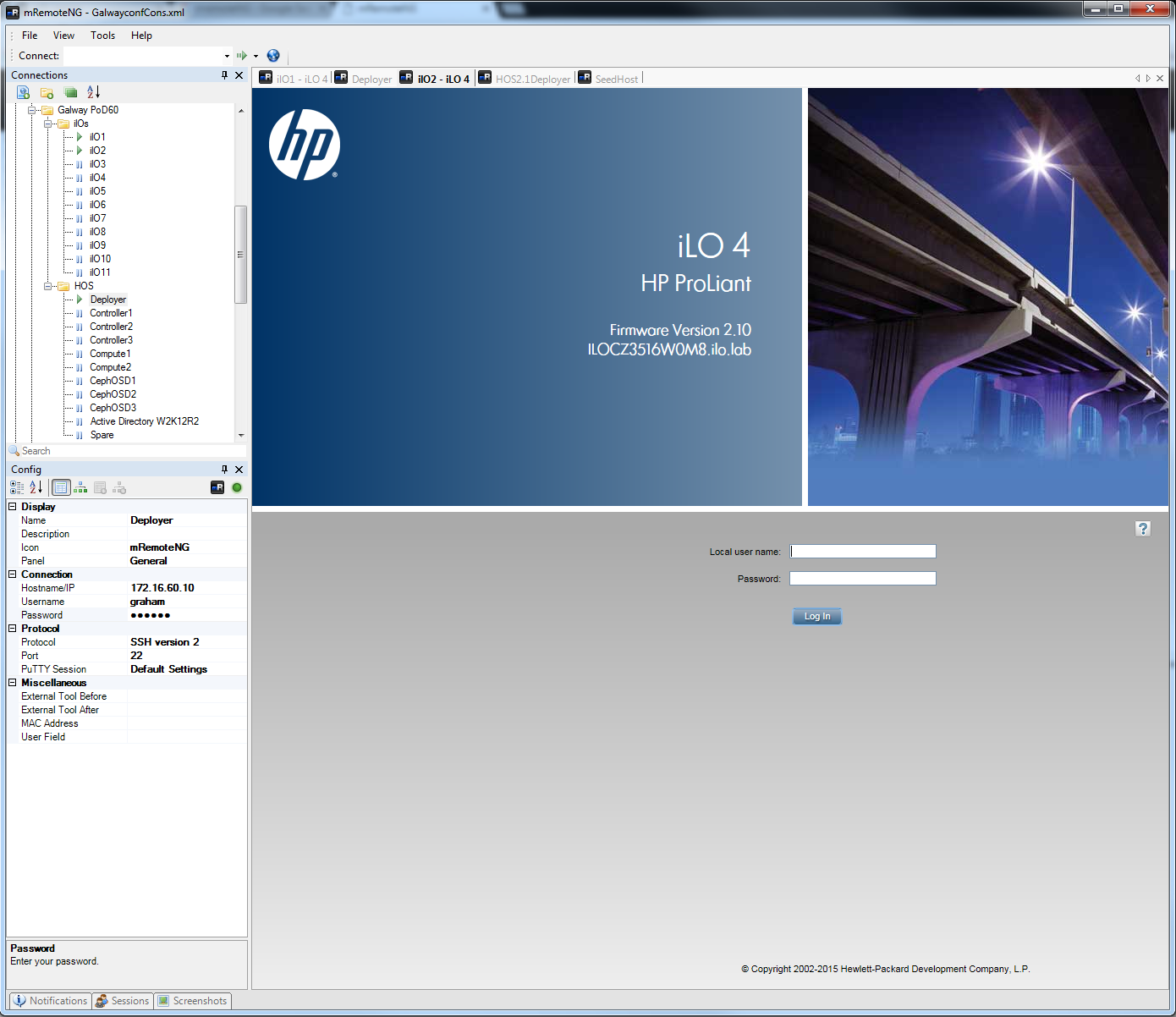Viewport: 1176px width, 1017px height.
Task: Select the ilO1 connection in the tree
Action: tap(97, 137)
